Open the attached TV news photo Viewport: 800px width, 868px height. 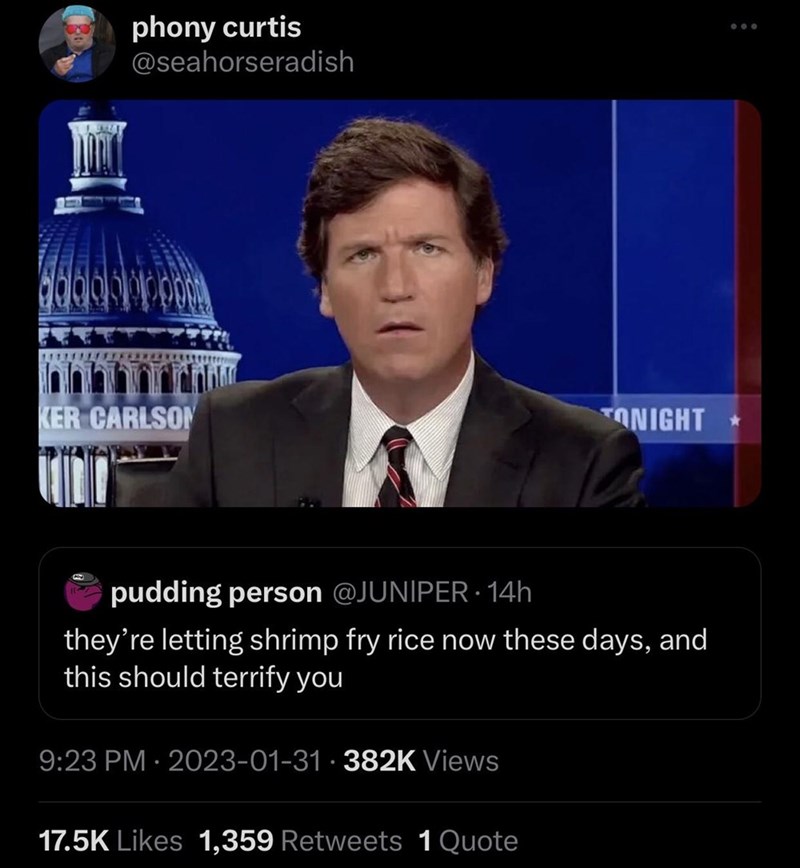400,303
